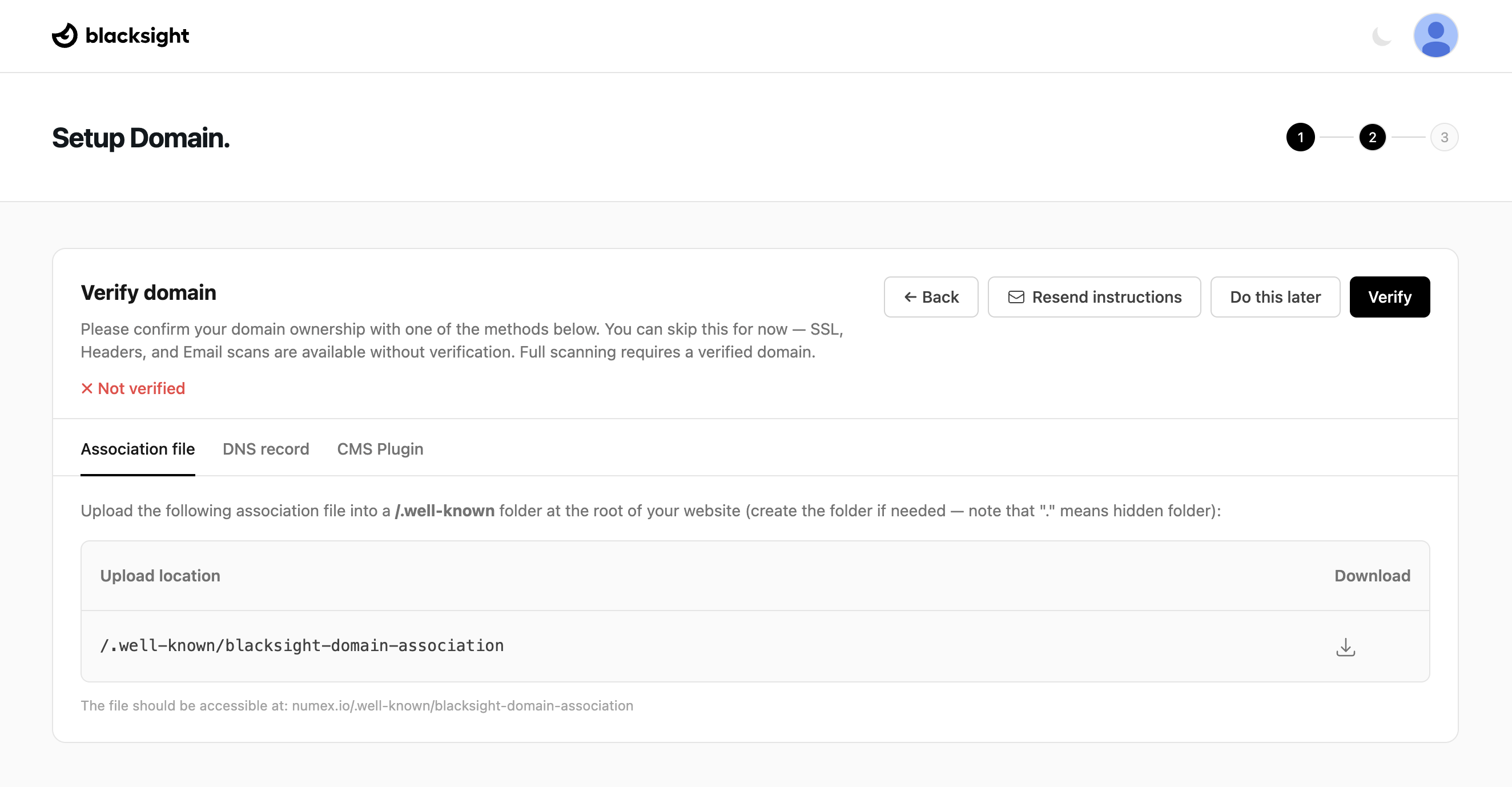Open the user profile avatar
The image size is (1512, 787).
pos(1435,35)
